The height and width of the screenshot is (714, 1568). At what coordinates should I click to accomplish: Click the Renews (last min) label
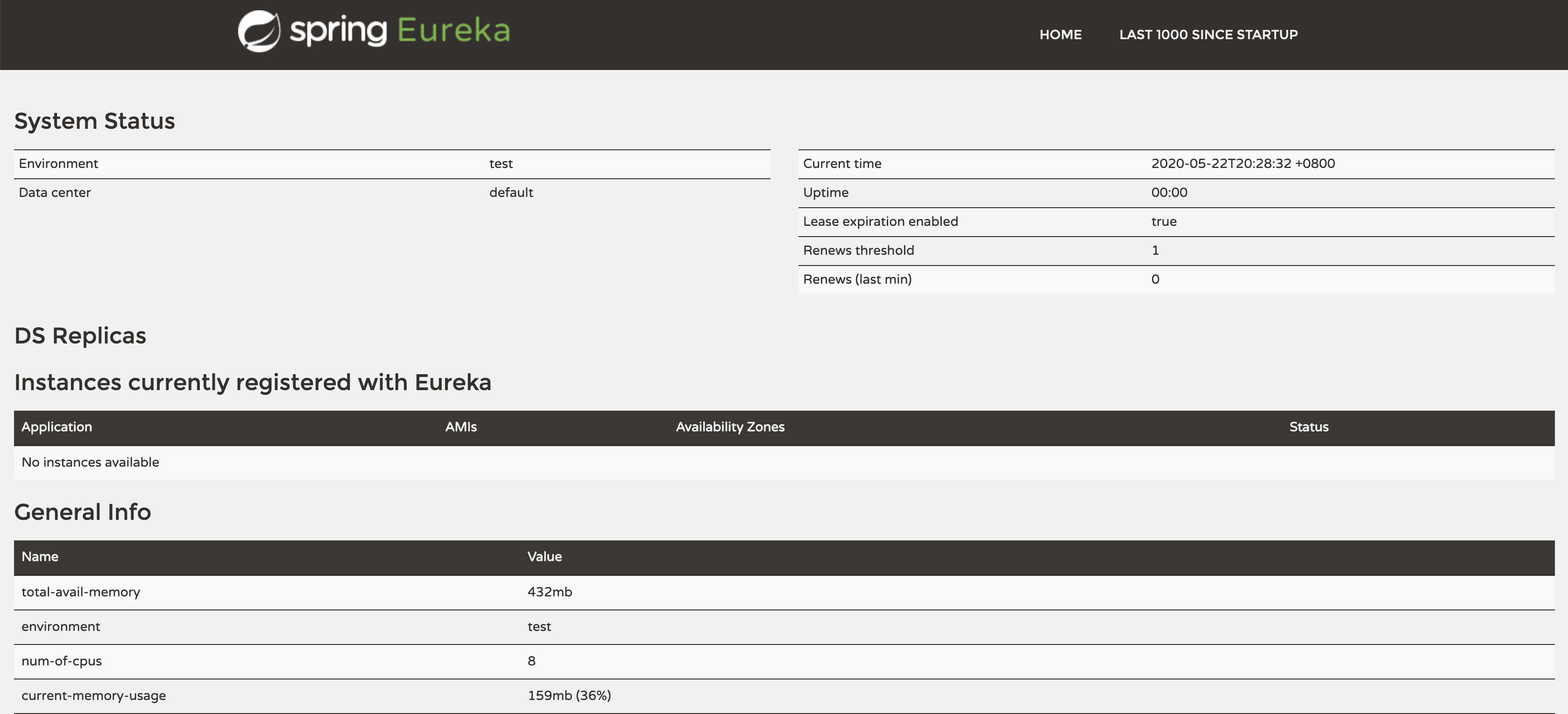tap(856, 279)
